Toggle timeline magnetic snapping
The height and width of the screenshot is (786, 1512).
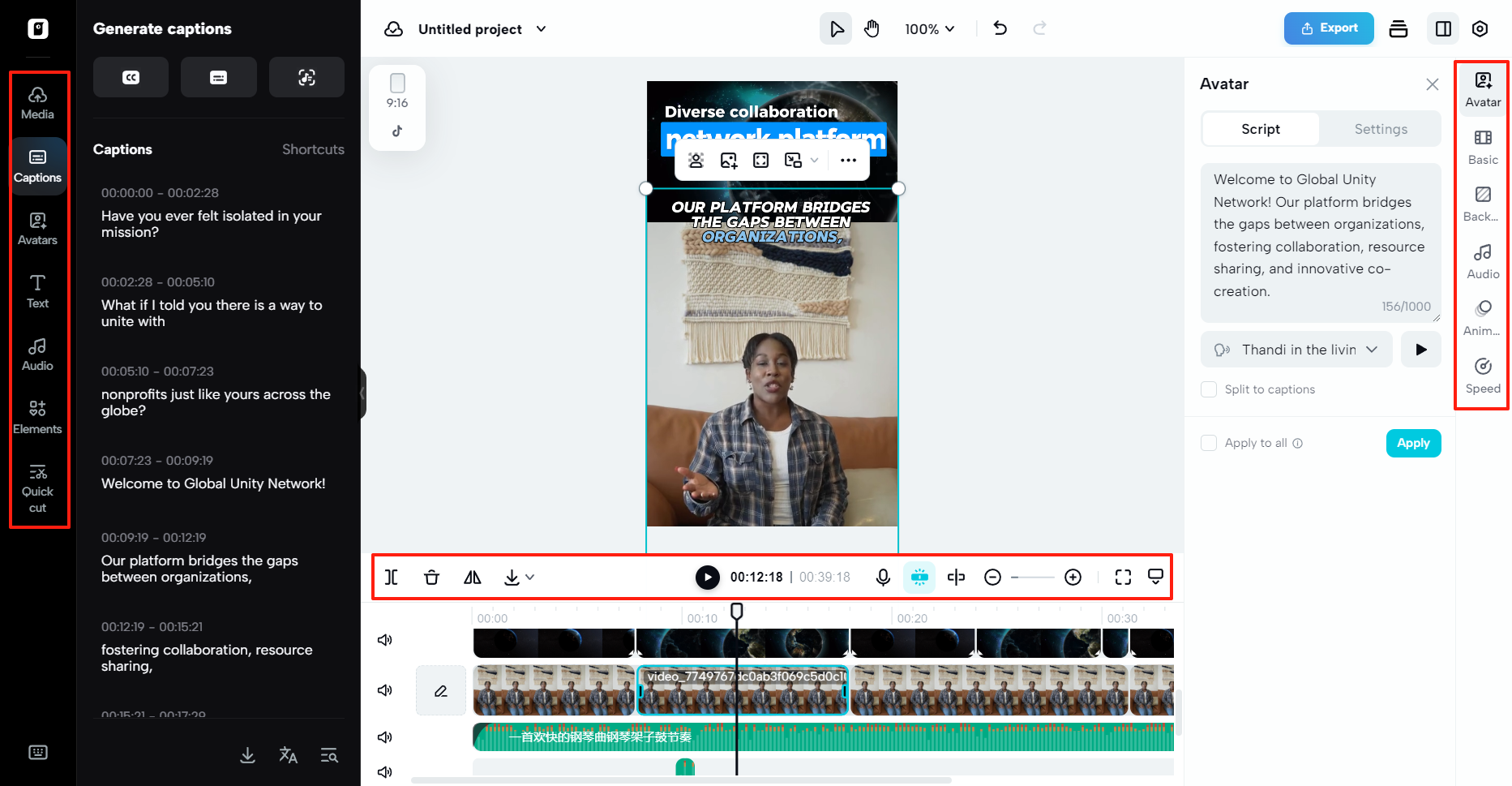tap(919, 577)
